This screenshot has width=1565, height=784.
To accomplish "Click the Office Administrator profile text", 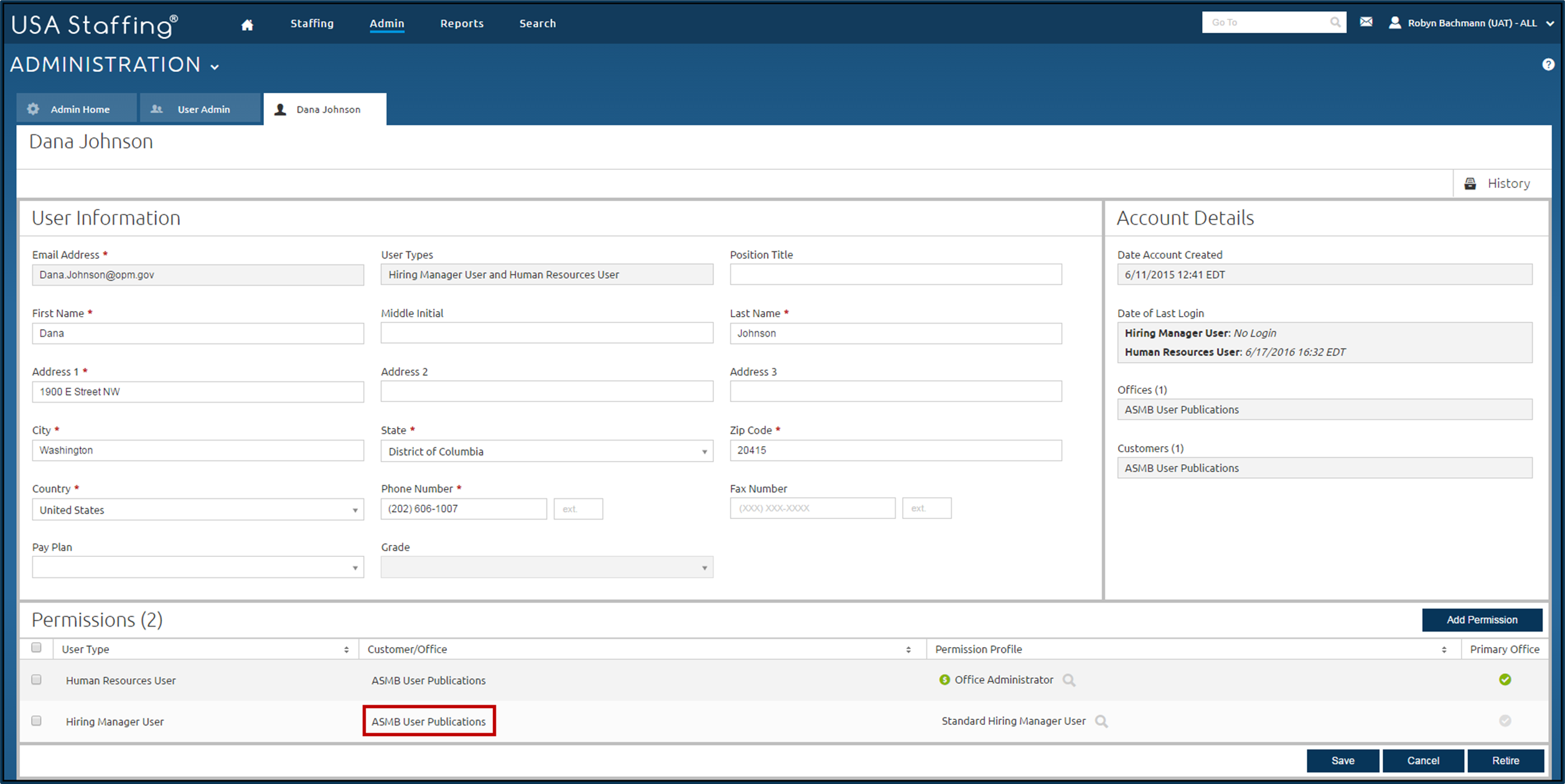I will pyautogui.click(x=1003, y=679).
